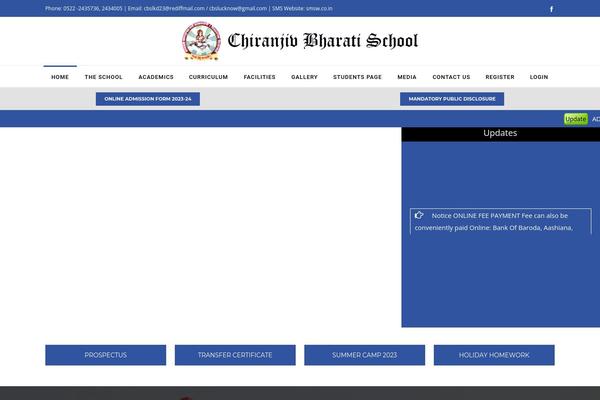
Task: Click the Chiranjiv Bharati School title text
Action: [x=323, y=41]
